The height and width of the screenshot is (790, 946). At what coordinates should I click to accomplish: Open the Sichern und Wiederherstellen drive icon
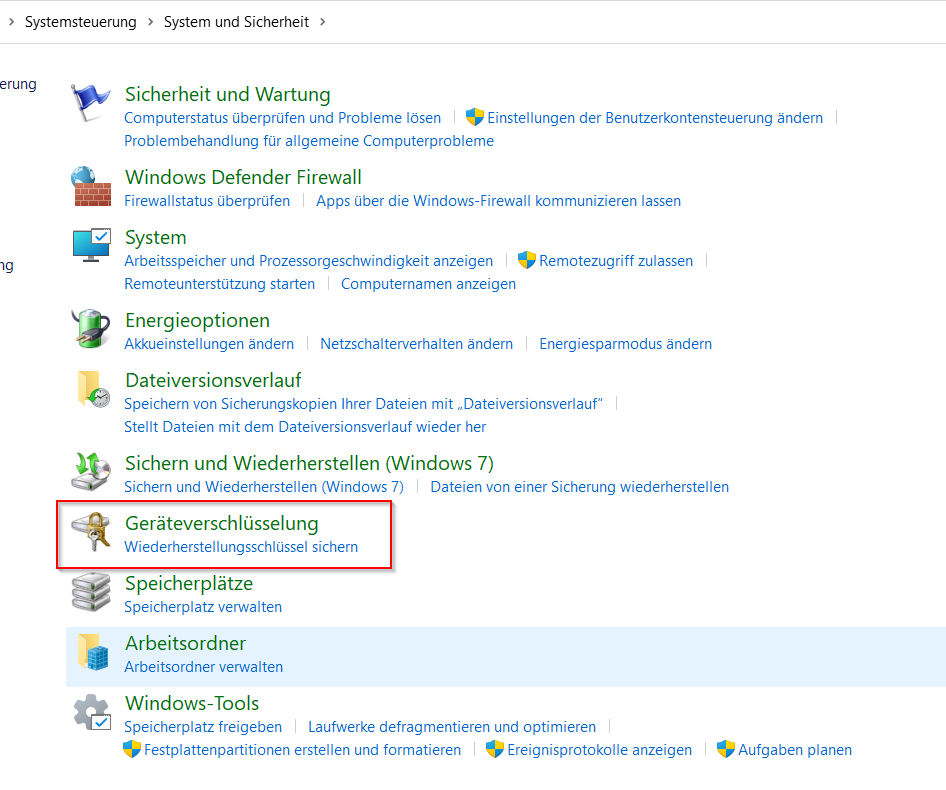tap(91, 472)
